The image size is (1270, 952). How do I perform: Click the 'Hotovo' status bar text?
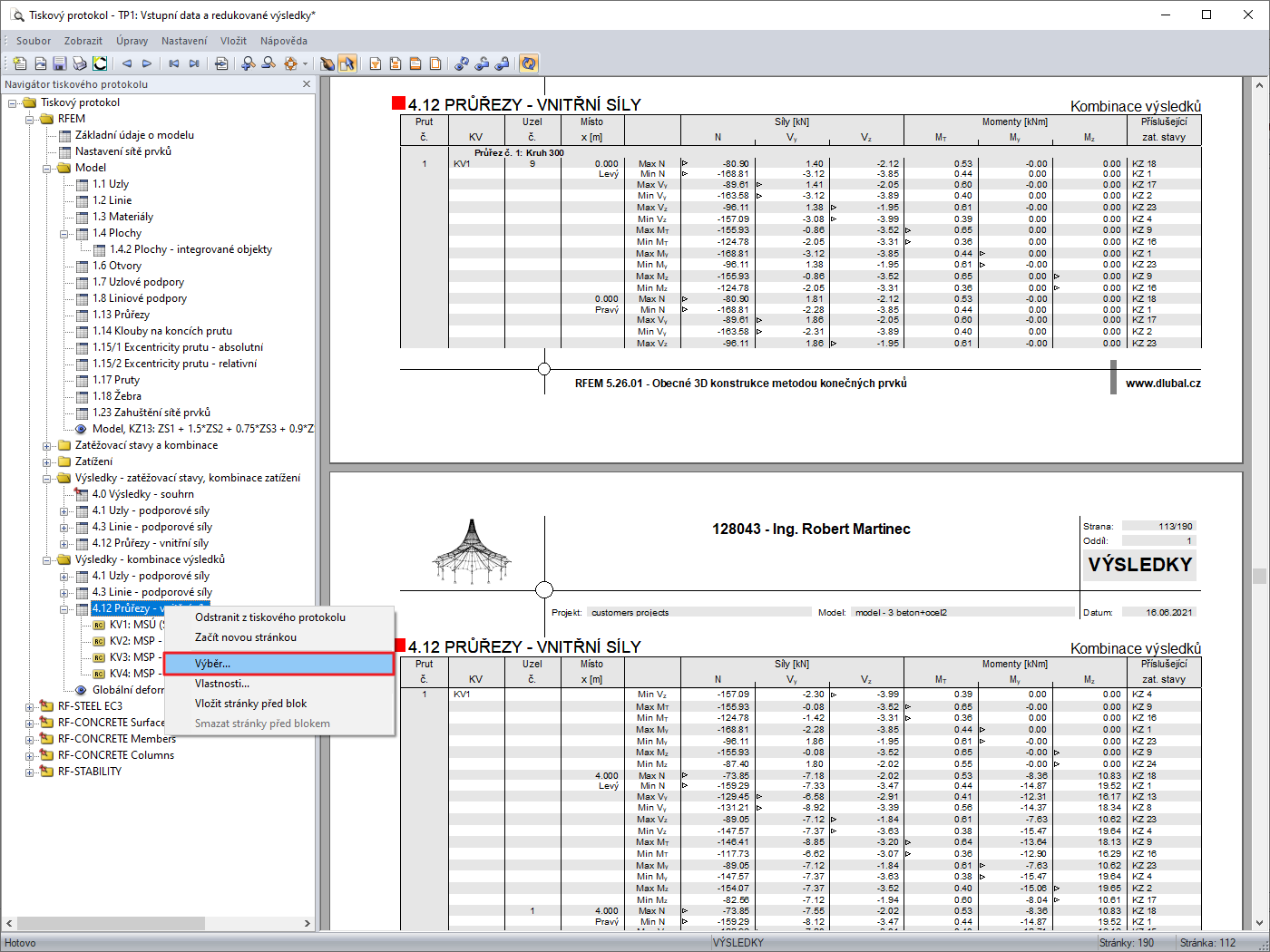(x=20, y=943)
